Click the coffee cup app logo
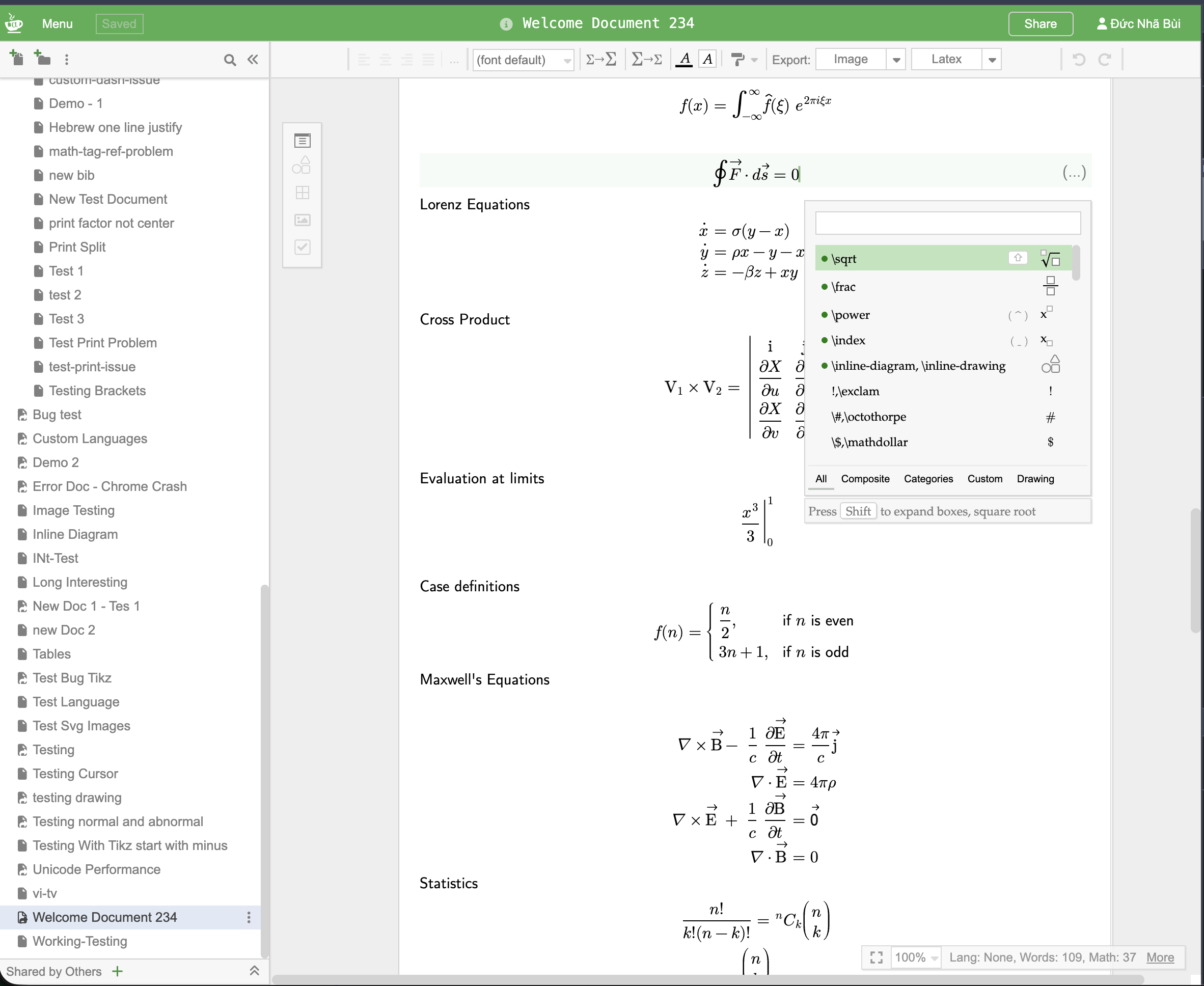The image size is (1204, 986). [x=14, y=23]
